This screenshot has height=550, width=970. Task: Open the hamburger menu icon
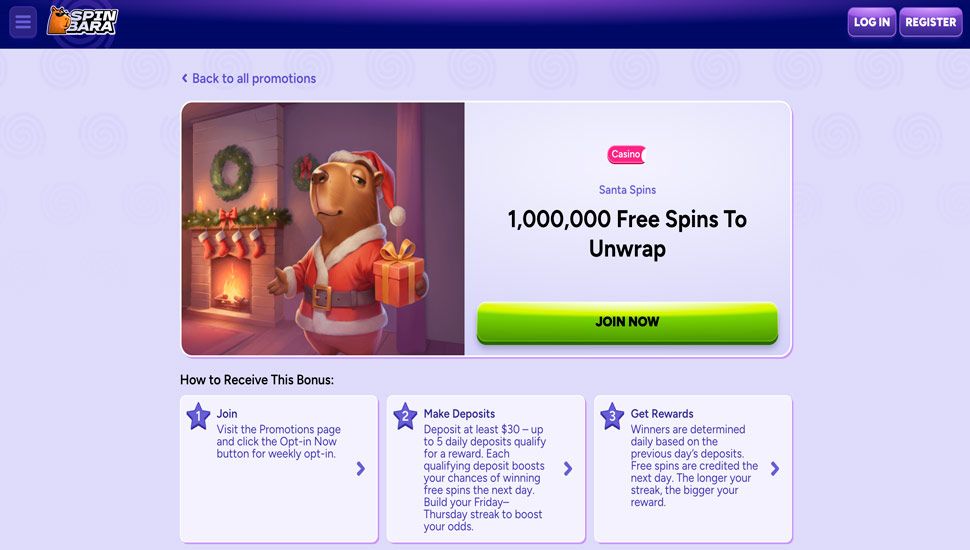pyautogui.click(x=23, y=22)
